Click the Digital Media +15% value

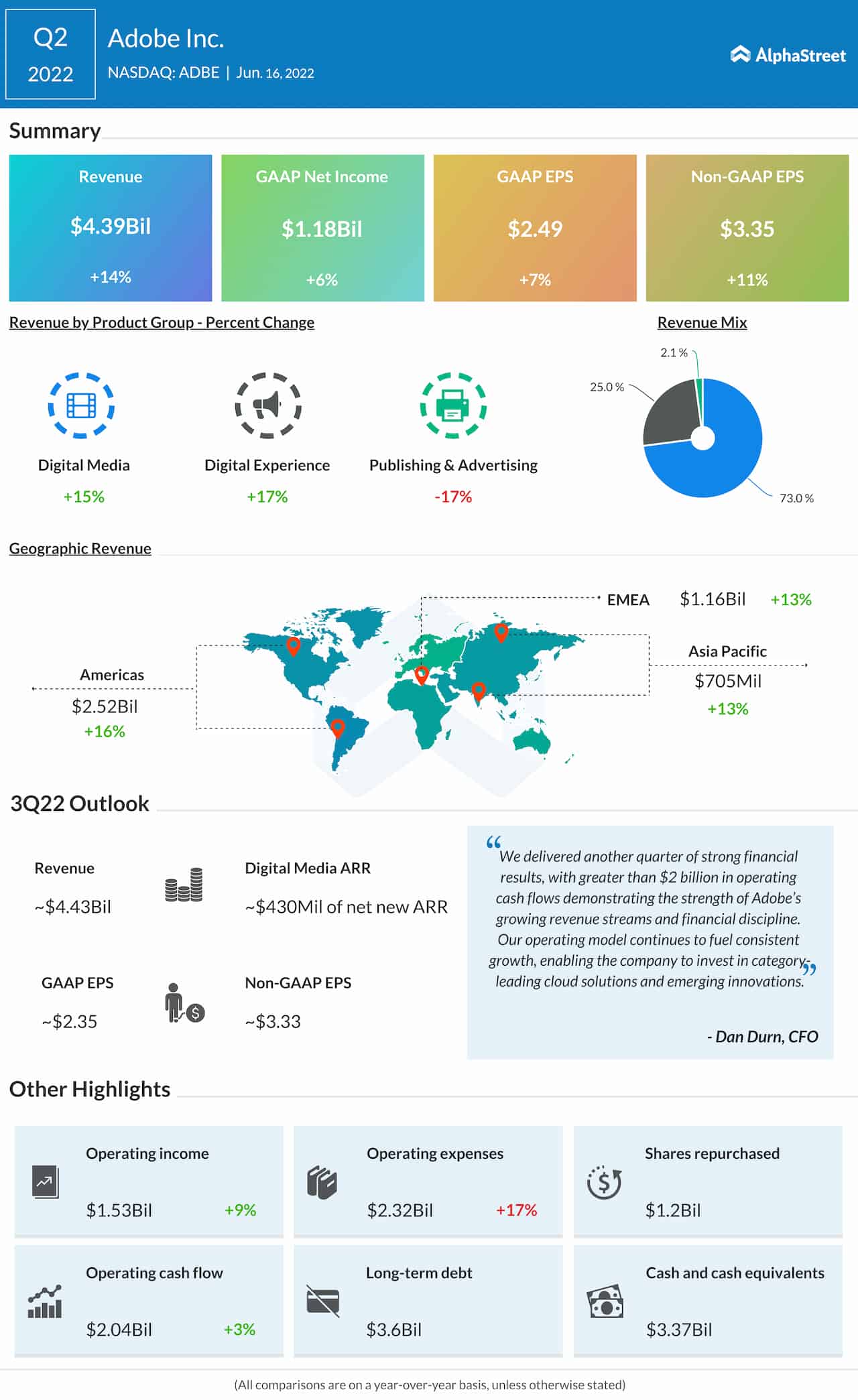point(84,497)
